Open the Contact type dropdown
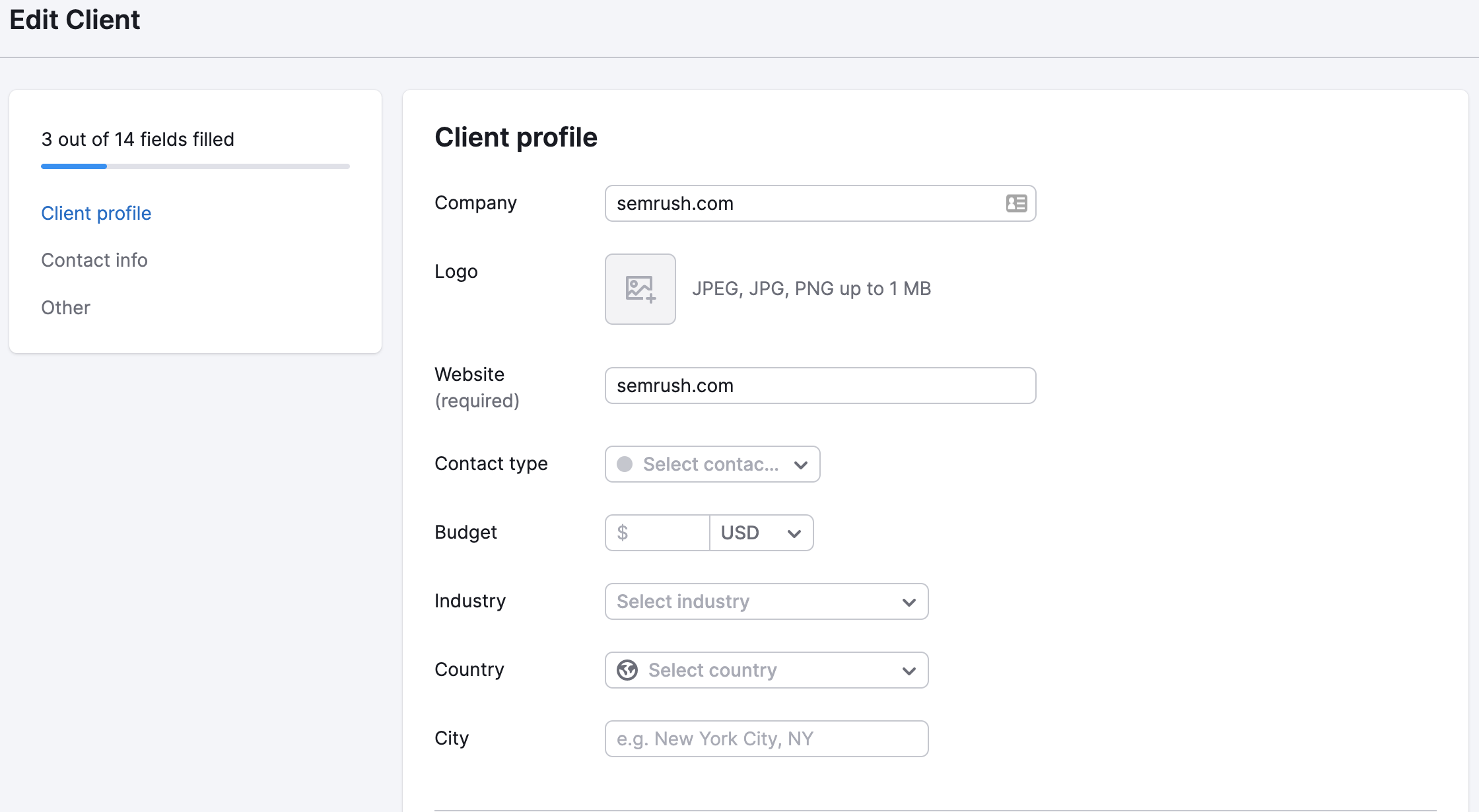 tap(711, 464)
